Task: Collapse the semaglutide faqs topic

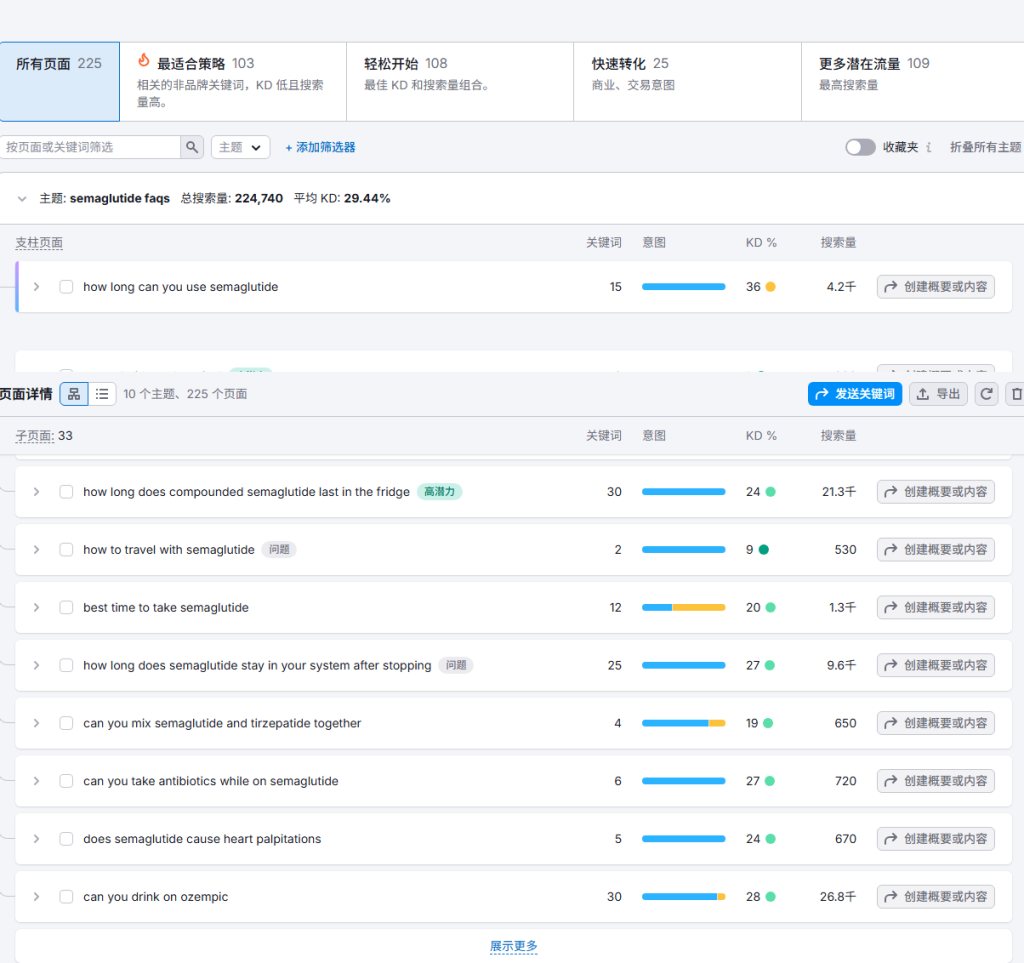Action: click(22, 198)
